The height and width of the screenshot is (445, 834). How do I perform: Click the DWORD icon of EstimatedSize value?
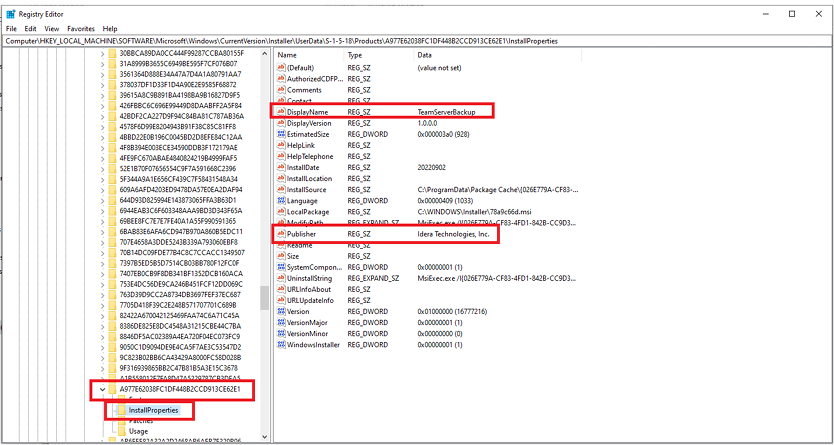coord(281,134)
